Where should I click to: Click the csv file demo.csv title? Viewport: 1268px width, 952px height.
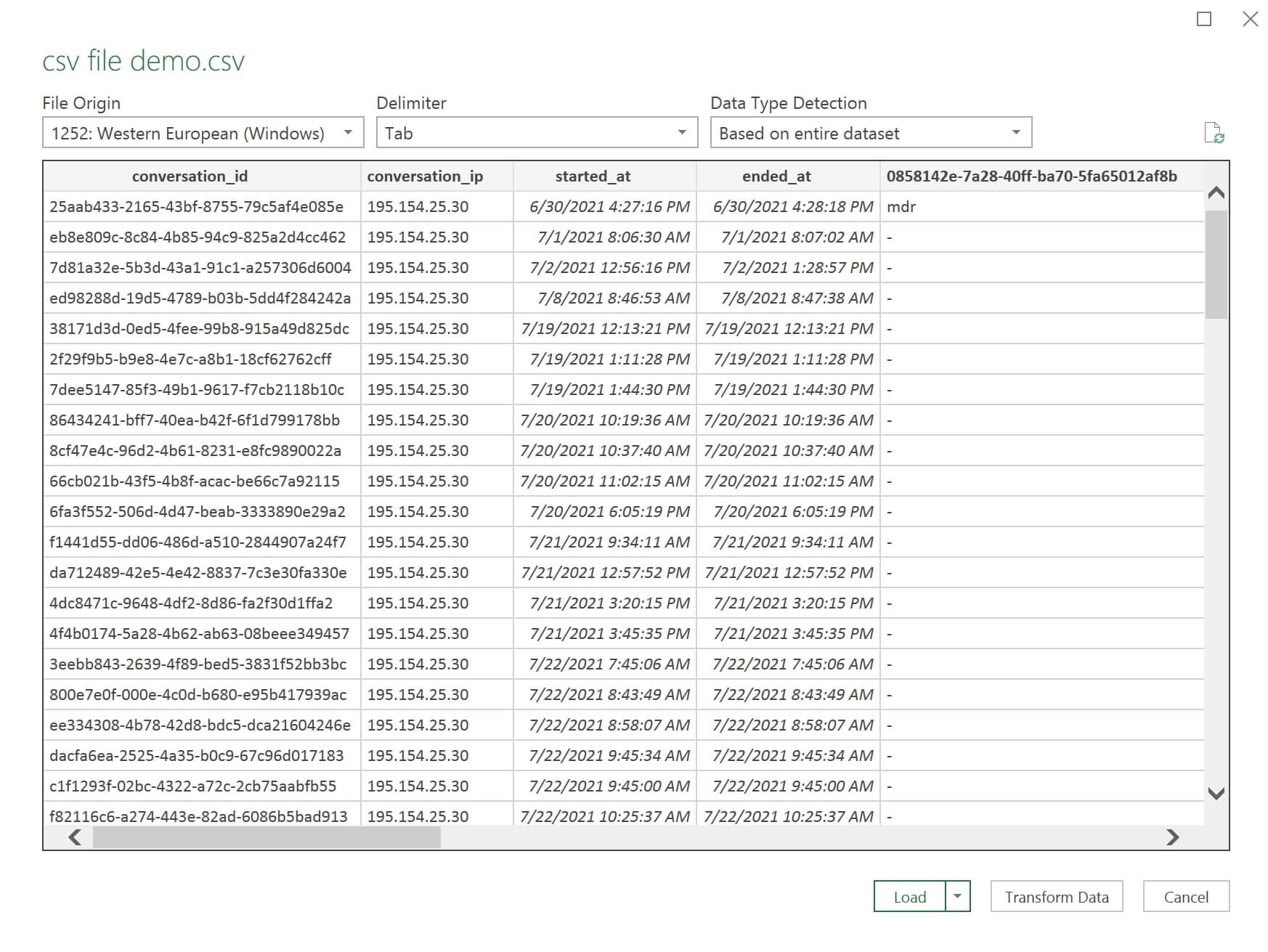click(x=144, y=61)
